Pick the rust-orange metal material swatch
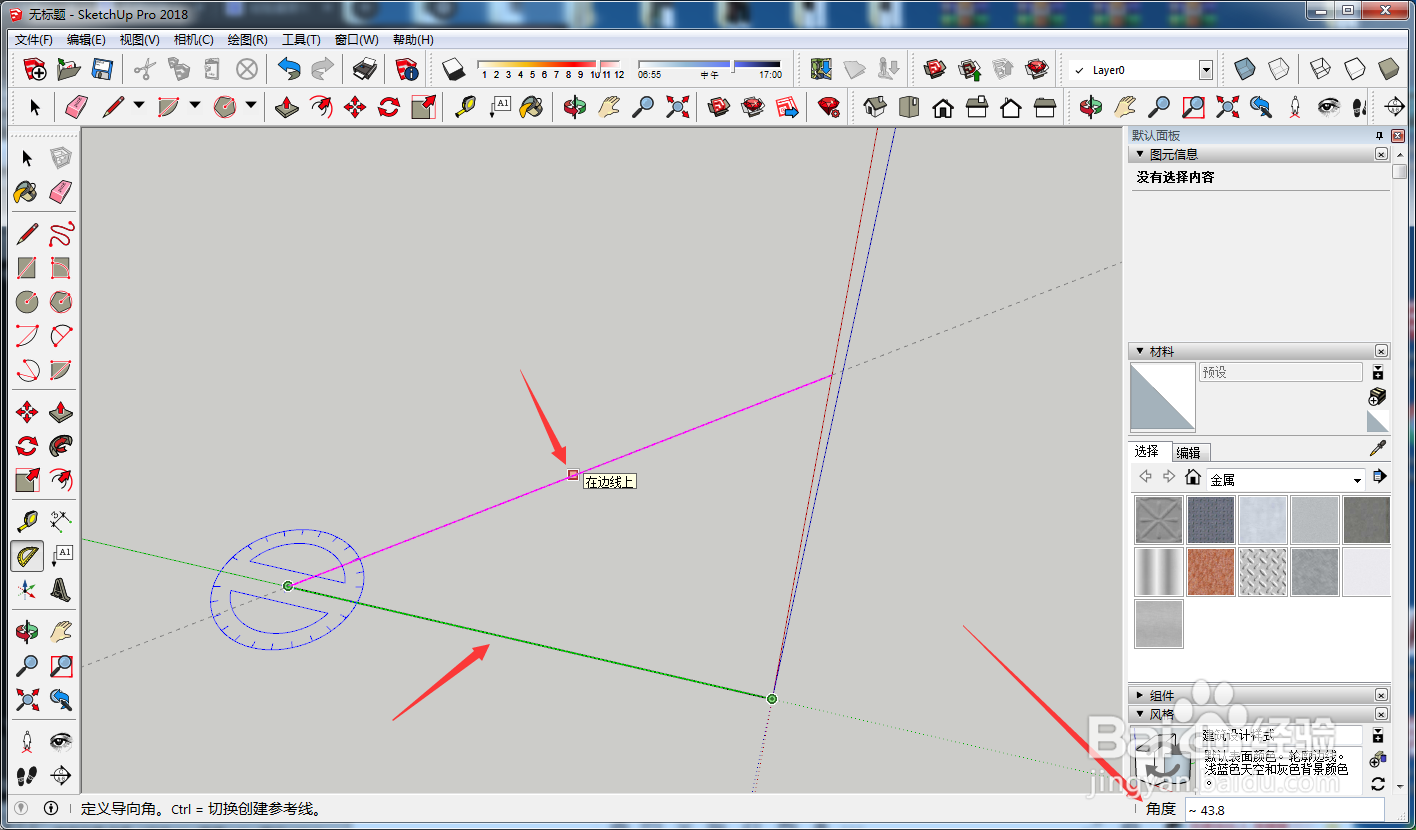1416x830 pixels. 1211,572
